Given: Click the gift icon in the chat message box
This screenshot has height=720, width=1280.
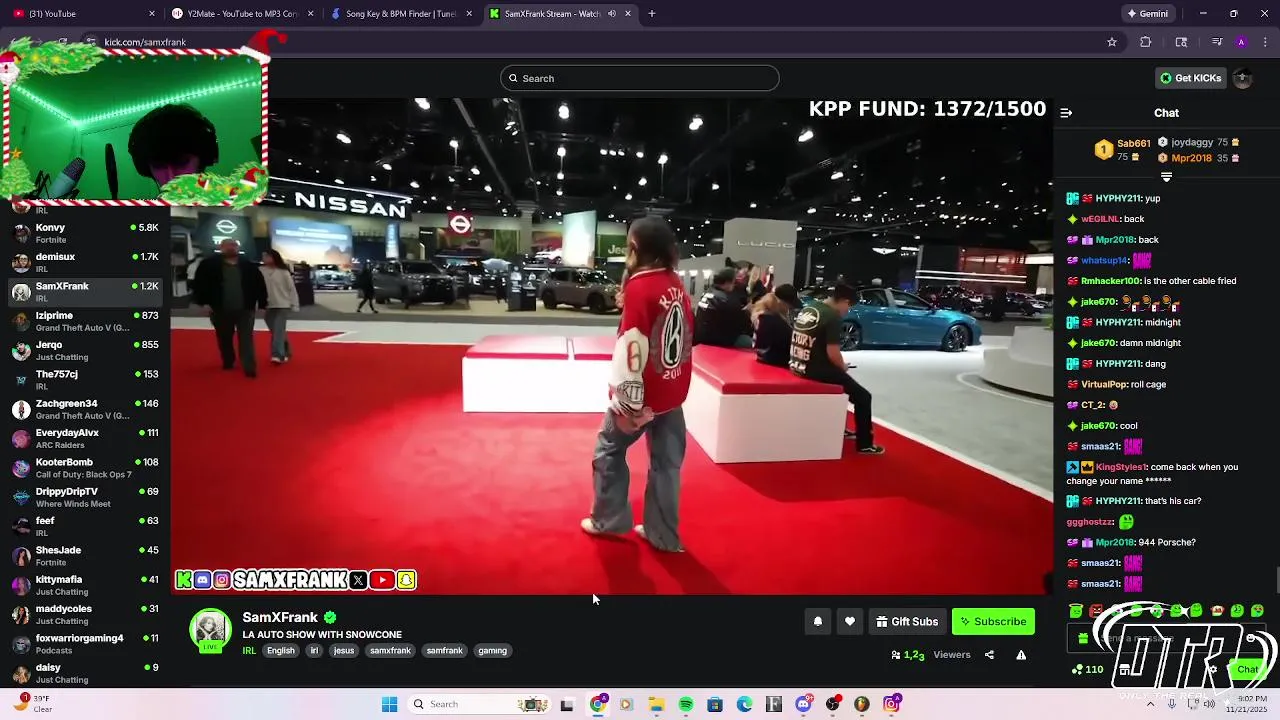Looking at the screenshot, I should 1083,638.
